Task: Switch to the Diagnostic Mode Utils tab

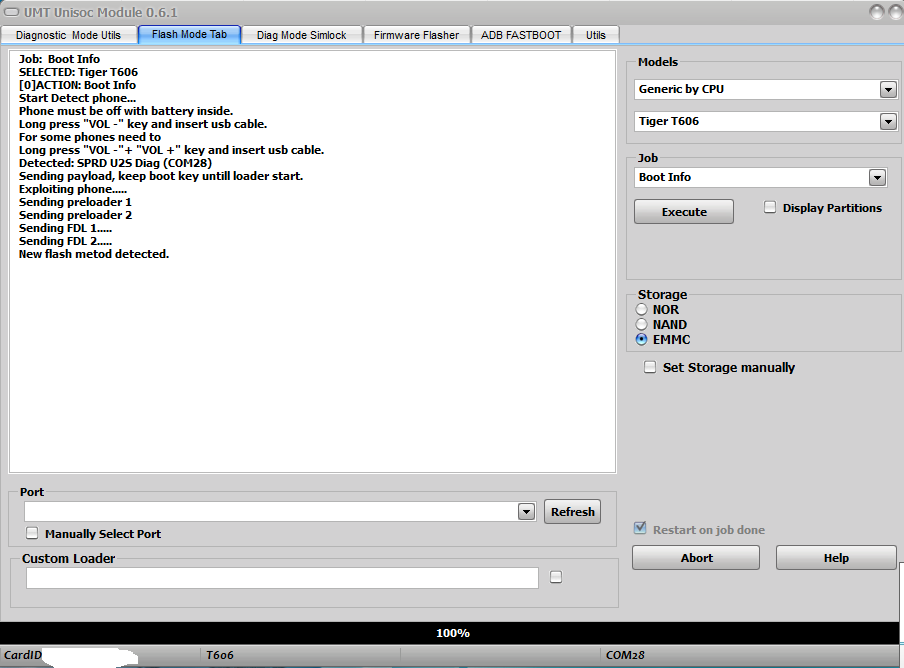Action: click(69, 35)
